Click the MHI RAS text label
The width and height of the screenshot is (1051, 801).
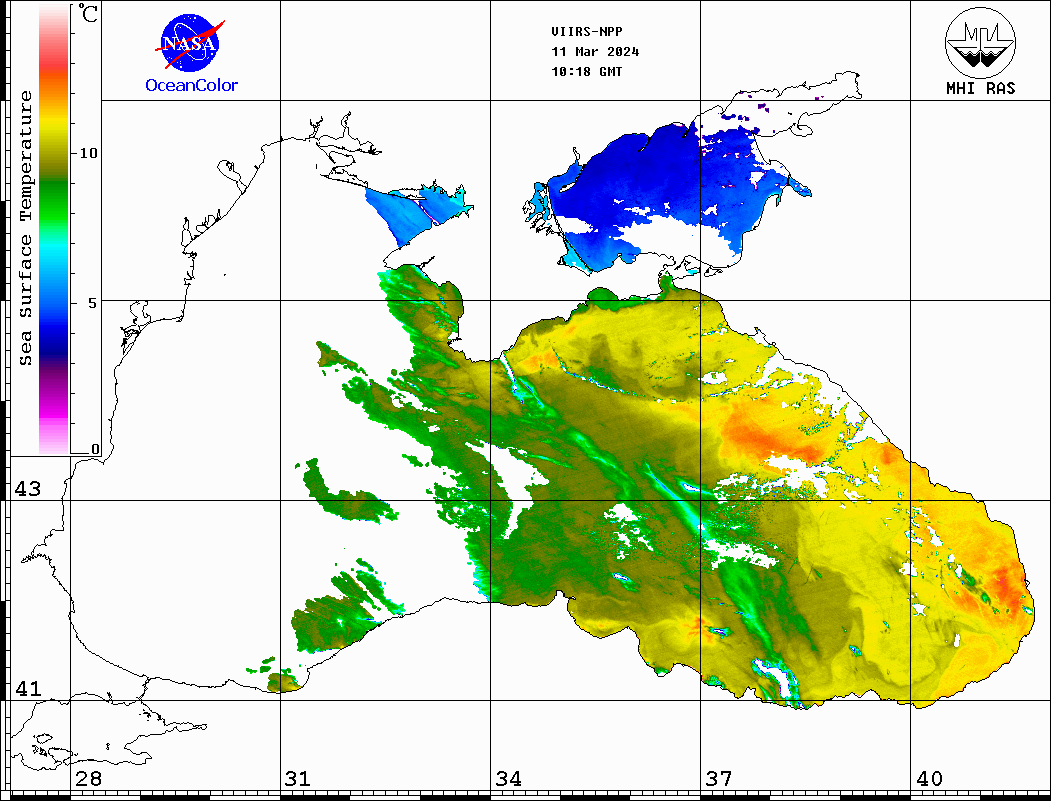980,88
